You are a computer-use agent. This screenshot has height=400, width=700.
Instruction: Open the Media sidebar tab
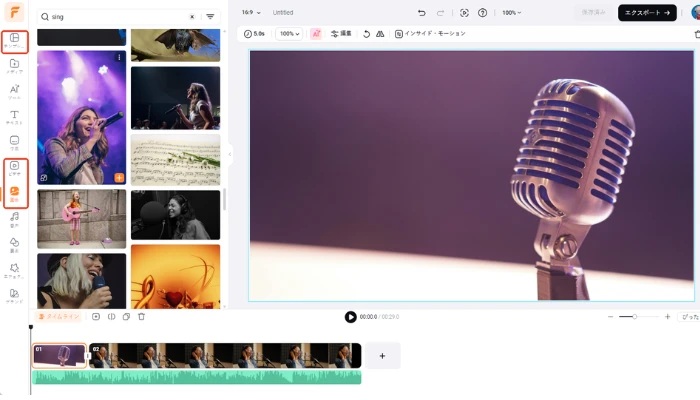click(14, 66)
